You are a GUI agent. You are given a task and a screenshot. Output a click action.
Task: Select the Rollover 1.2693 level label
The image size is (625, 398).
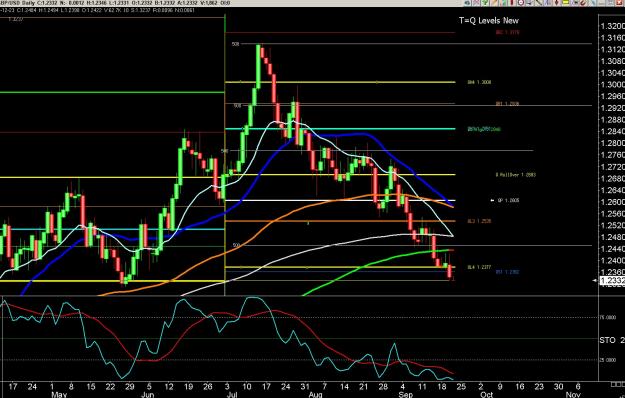click(516, 174)
